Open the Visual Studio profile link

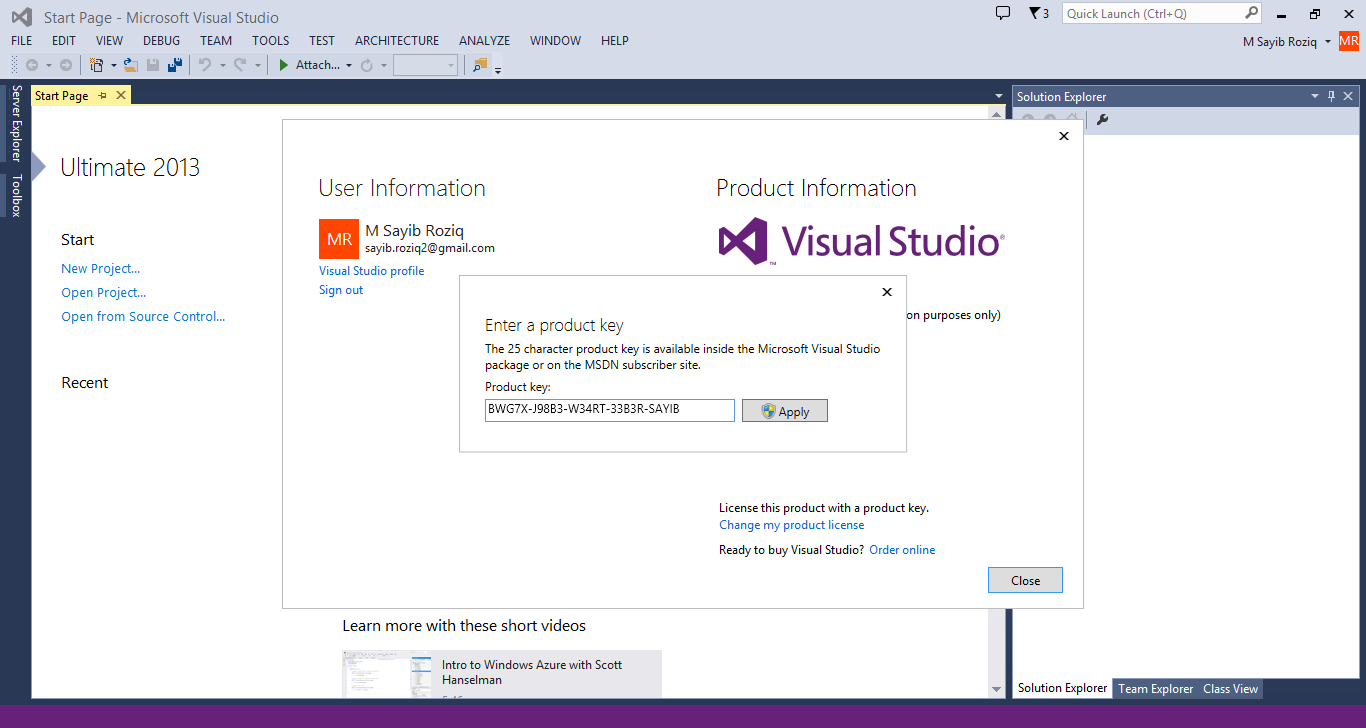click(x=372, y=271)
